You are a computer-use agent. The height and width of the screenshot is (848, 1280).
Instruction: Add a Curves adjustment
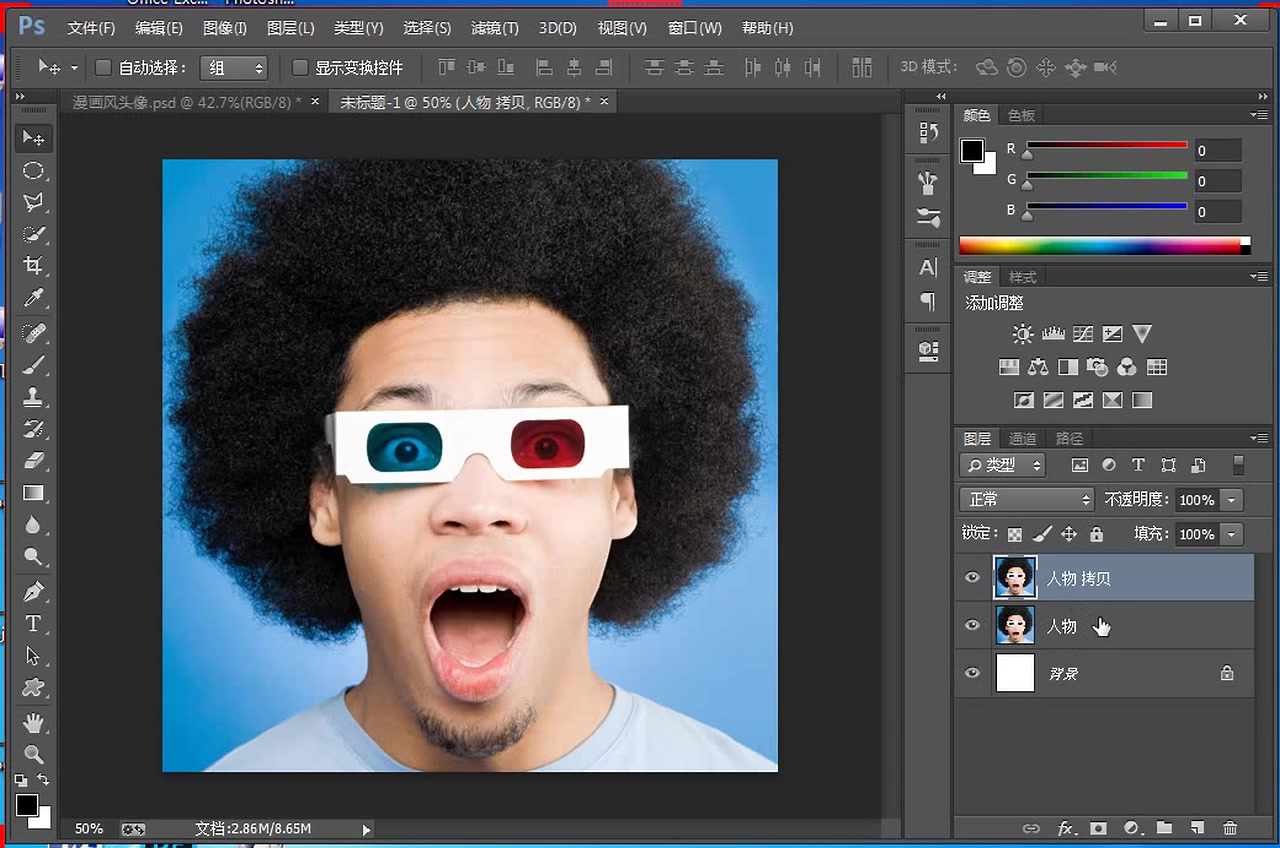[x=1082, y=334]
